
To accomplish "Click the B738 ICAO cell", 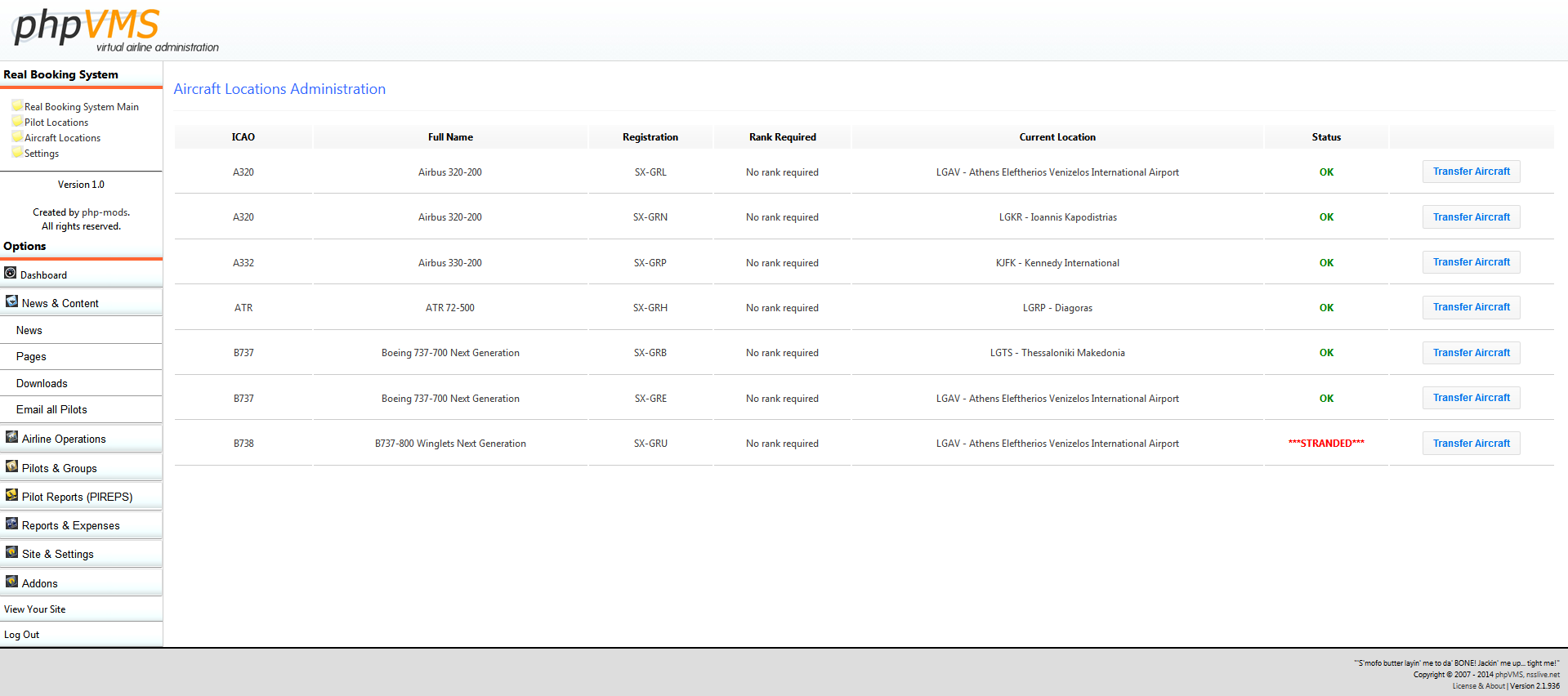I will 243,444.
